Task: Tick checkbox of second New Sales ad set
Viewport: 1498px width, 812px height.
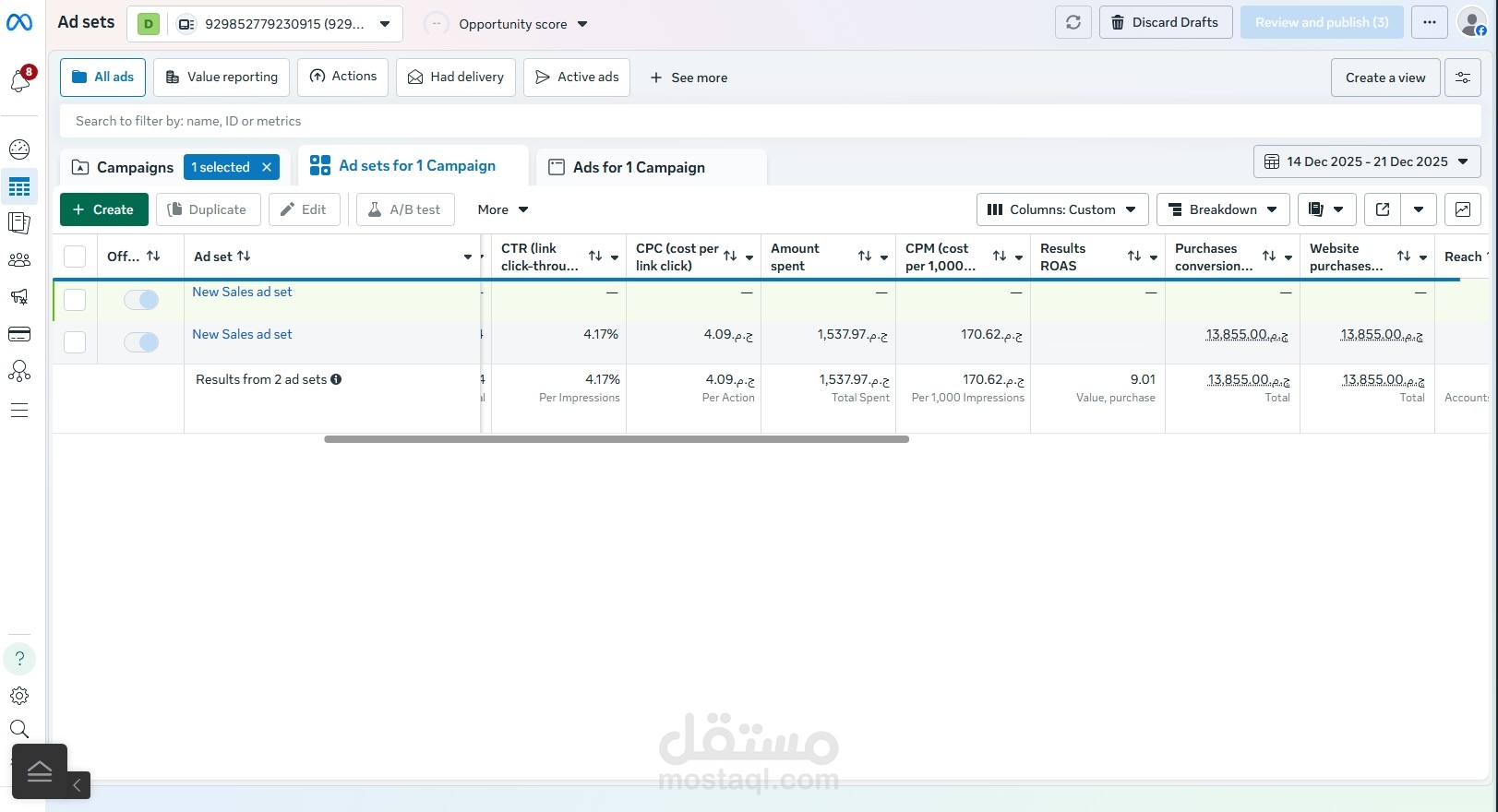Action: pyautogui.click(x=75, y=342)
